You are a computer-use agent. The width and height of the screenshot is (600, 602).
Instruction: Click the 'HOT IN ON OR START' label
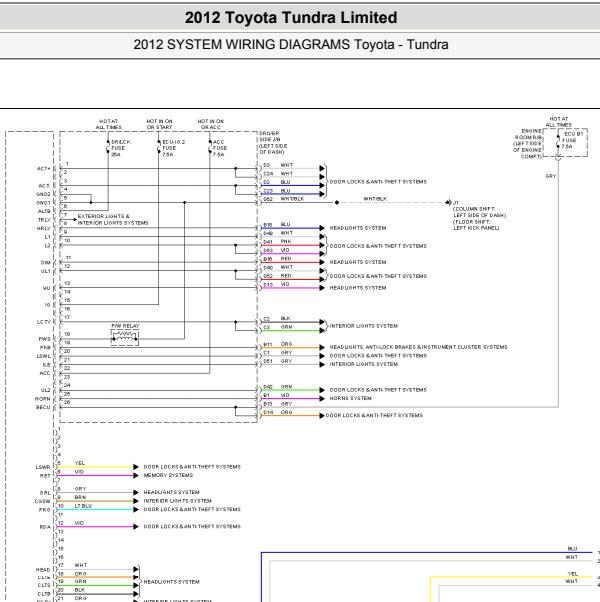coord(159,124)
